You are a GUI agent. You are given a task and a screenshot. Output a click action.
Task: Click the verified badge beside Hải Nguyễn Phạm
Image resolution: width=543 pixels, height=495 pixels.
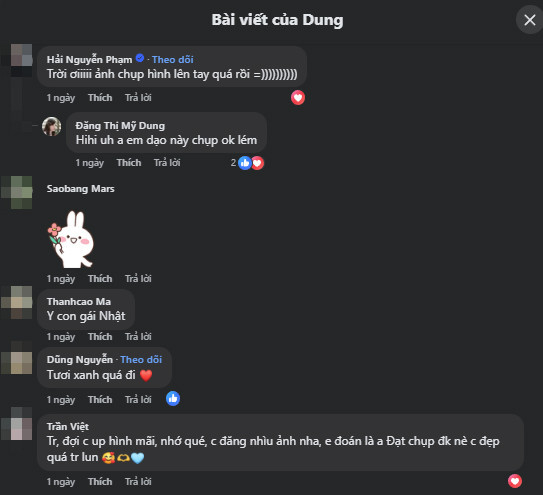click(x=140, y=58)
